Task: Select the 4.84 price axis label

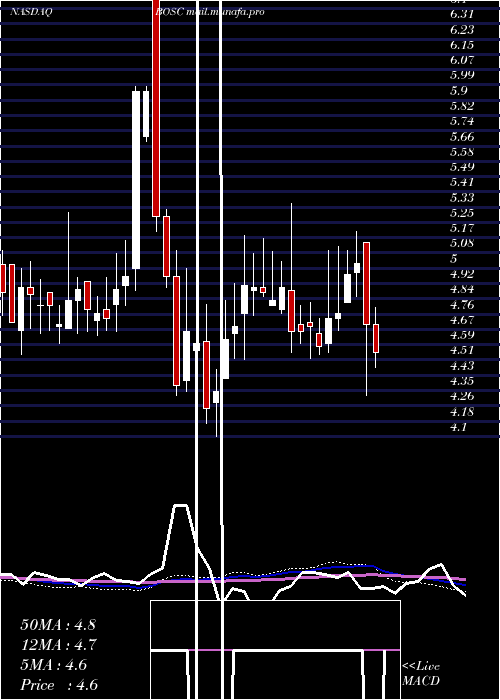Action: 462,289
